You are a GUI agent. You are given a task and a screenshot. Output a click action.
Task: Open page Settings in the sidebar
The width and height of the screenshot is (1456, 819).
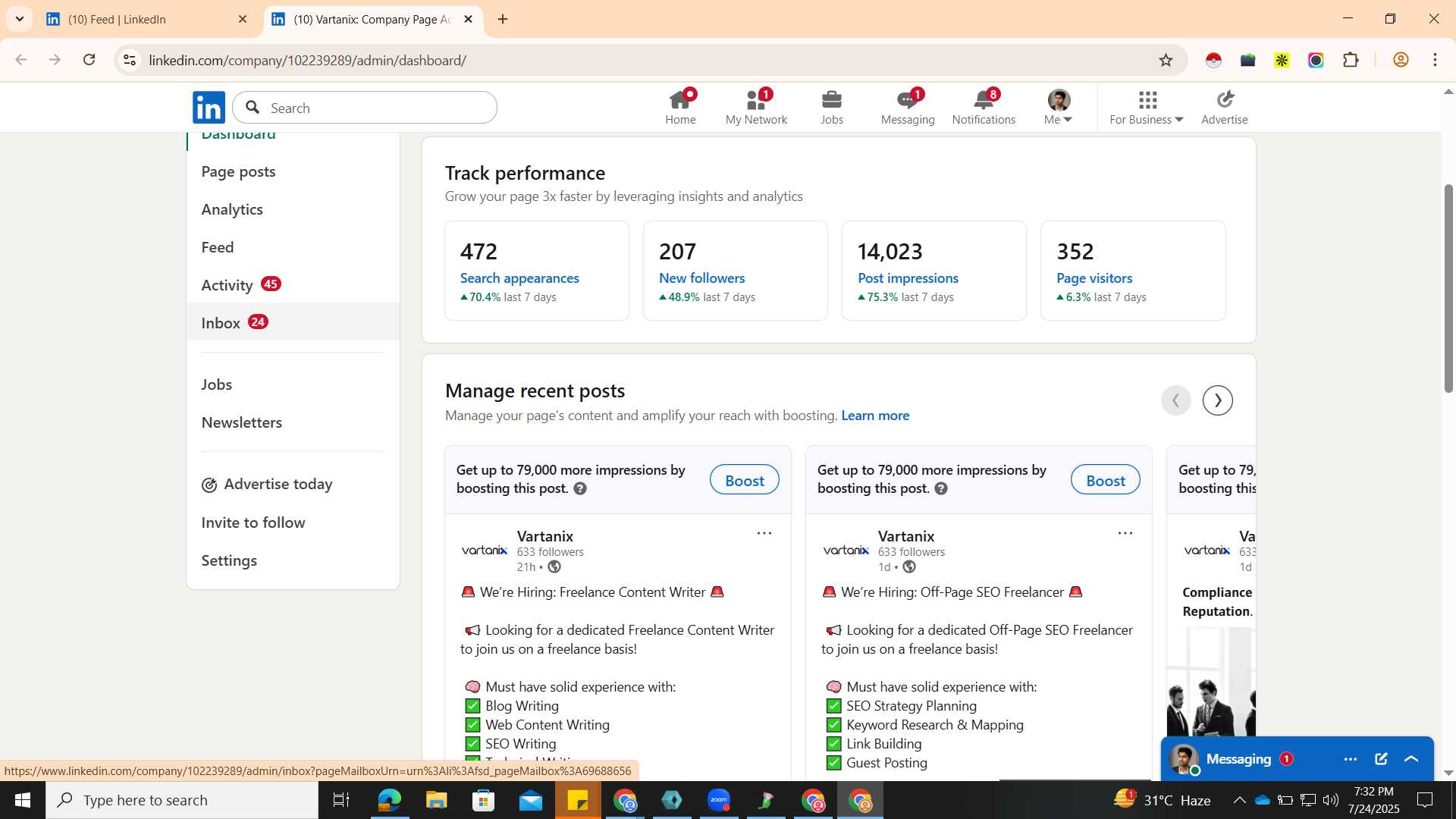pyautogui.click(x=229, y=560)
